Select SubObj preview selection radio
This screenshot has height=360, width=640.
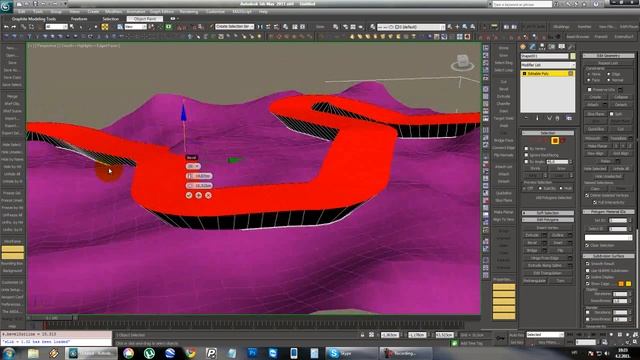click(x=540, y=188)
